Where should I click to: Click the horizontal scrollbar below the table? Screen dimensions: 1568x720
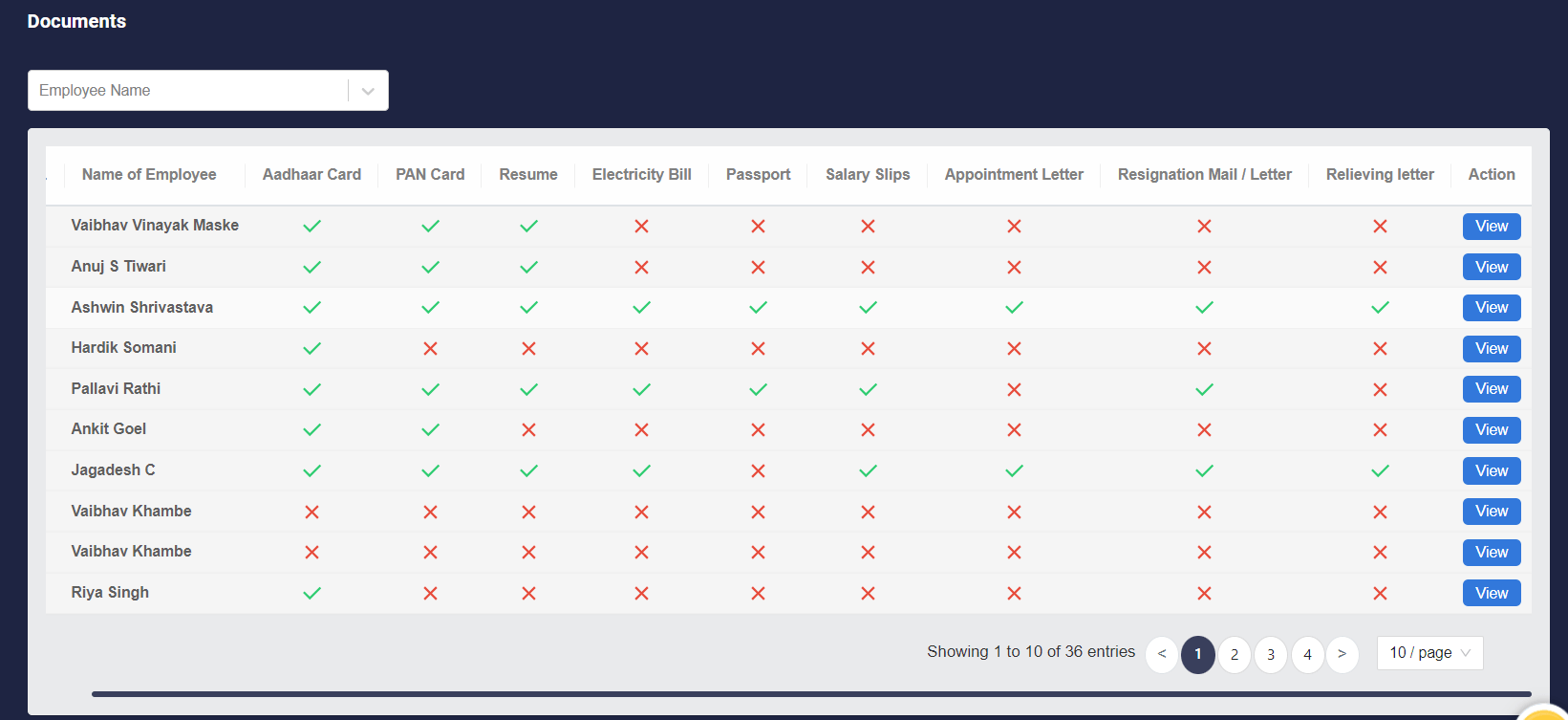(810, 694)
